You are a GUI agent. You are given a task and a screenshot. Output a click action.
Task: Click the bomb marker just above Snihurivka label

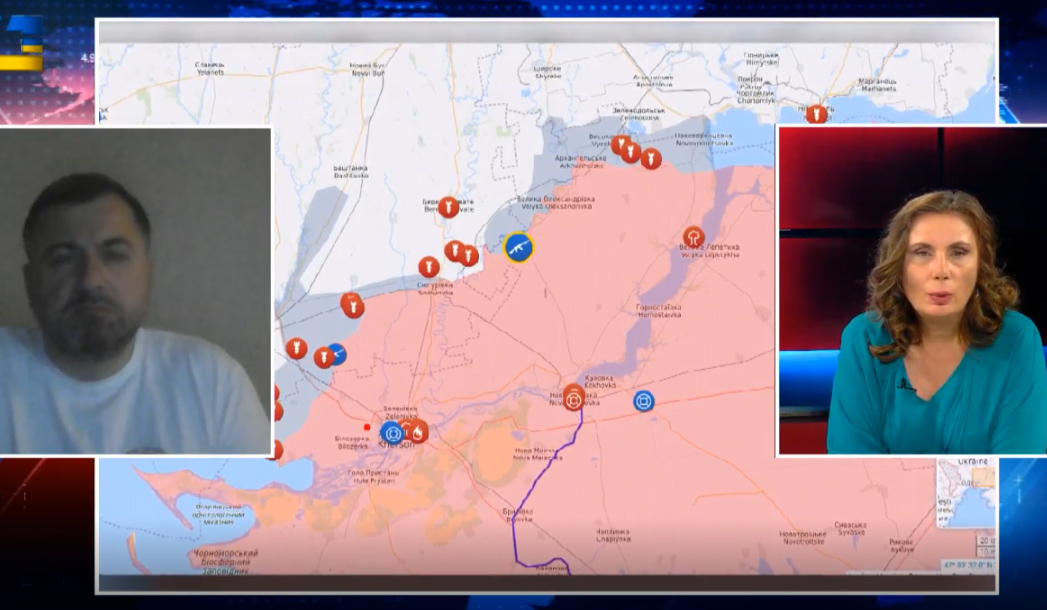pos(429,267)
